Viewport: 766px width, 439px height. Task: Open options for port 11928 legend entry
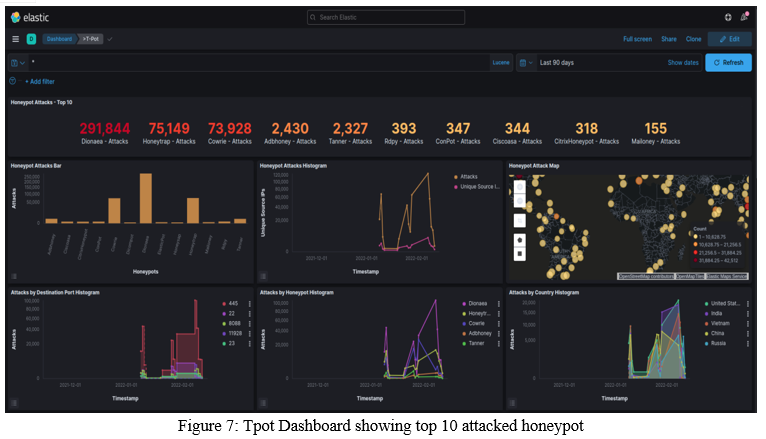coord(250,334)
